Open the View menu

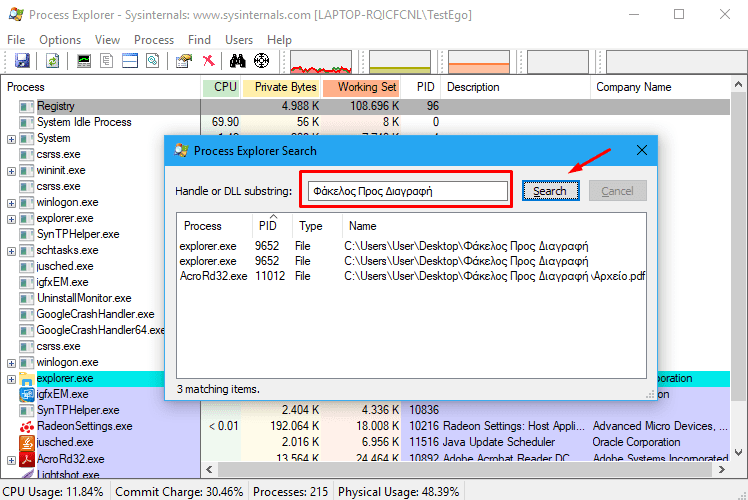107,40
